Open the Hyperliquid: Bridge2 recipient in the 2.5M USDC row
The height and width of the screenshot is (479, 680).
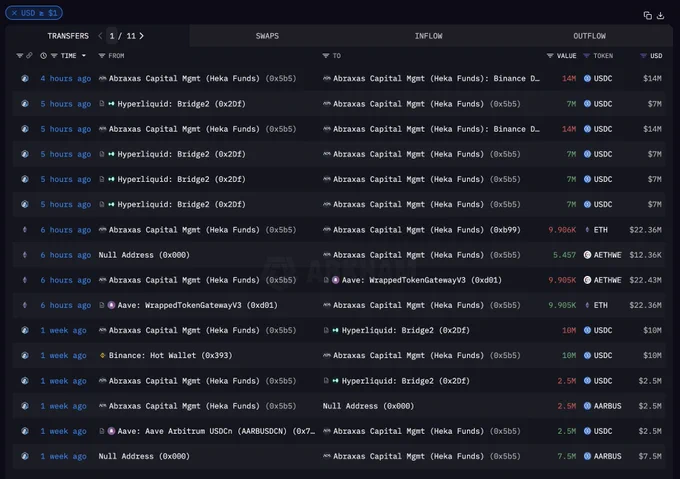tap(405, 381)
